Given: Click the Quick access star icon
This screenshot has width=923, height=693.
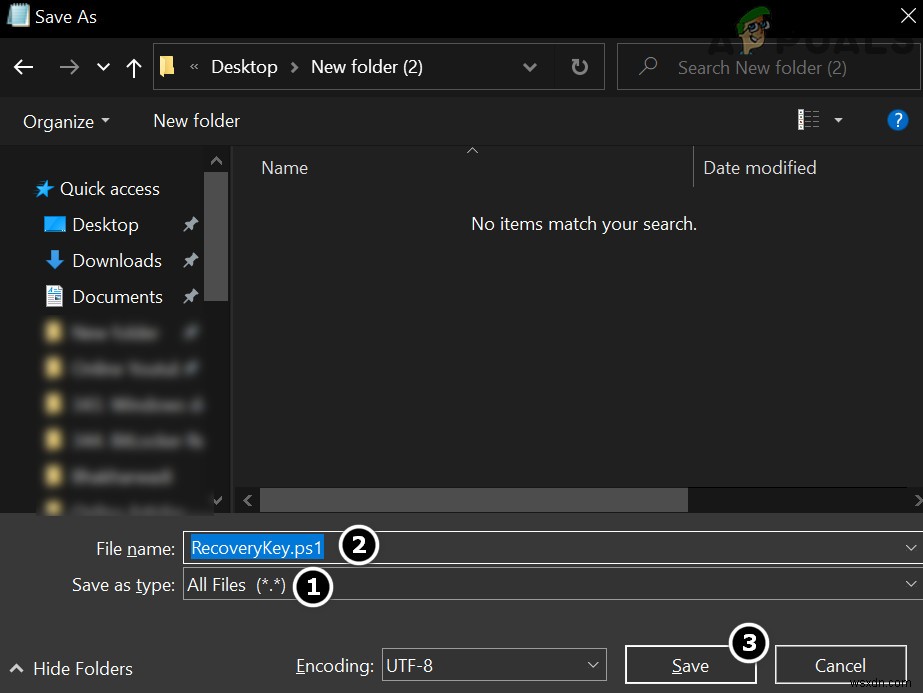Looking at the screenshot, I should pyautogui.click(x=44, y=188).
